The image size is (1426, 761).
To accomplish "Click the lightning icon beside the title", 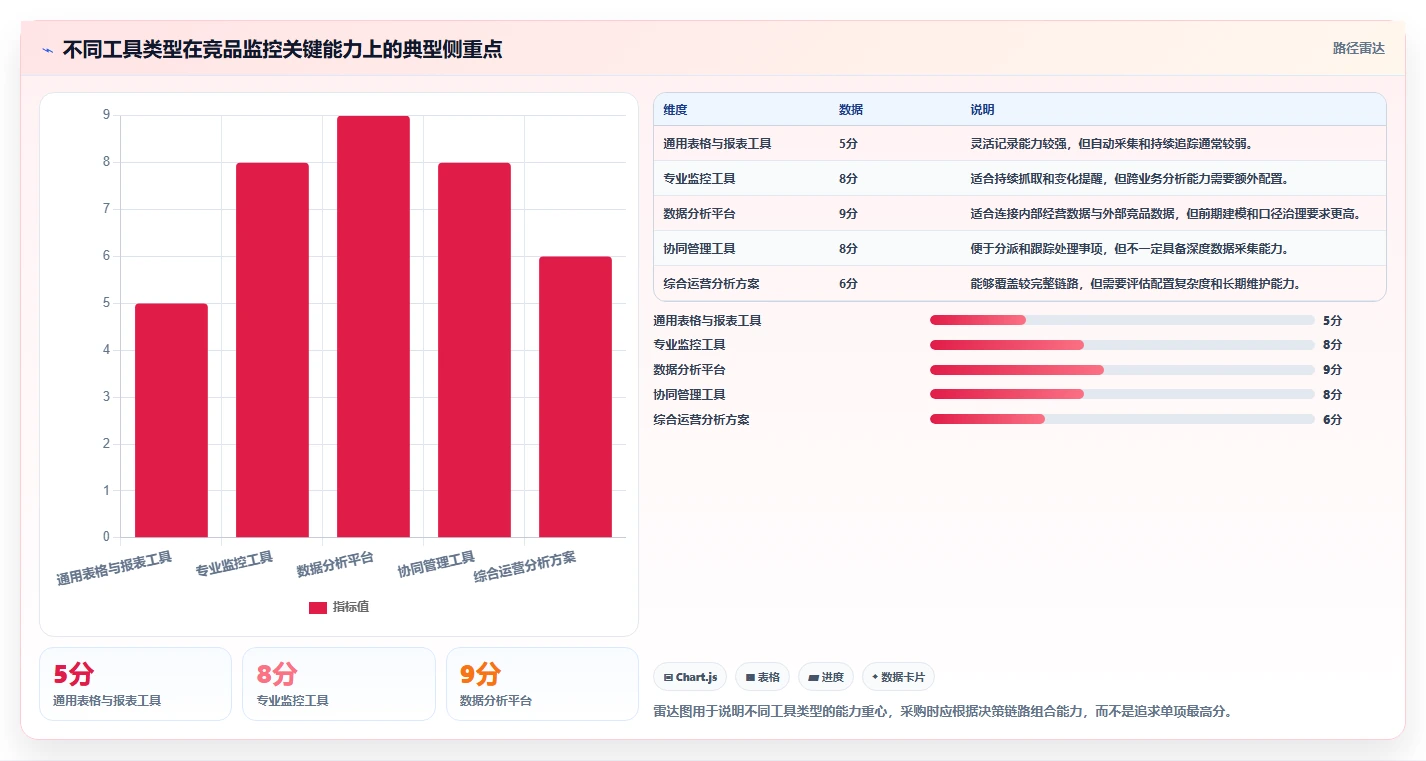I will coord(47,50).
